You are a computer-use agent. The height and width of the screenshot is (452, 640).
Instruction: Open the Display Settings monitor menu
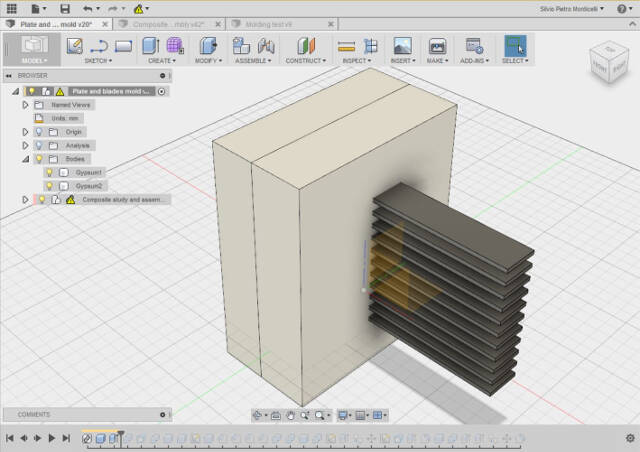coord(343,416)
